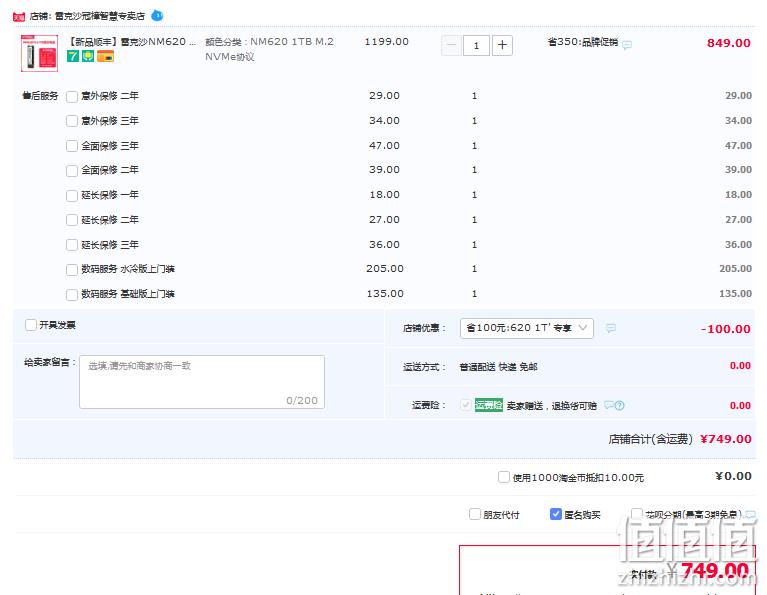Click the seller message text box
767x595 pixels.
202,382
